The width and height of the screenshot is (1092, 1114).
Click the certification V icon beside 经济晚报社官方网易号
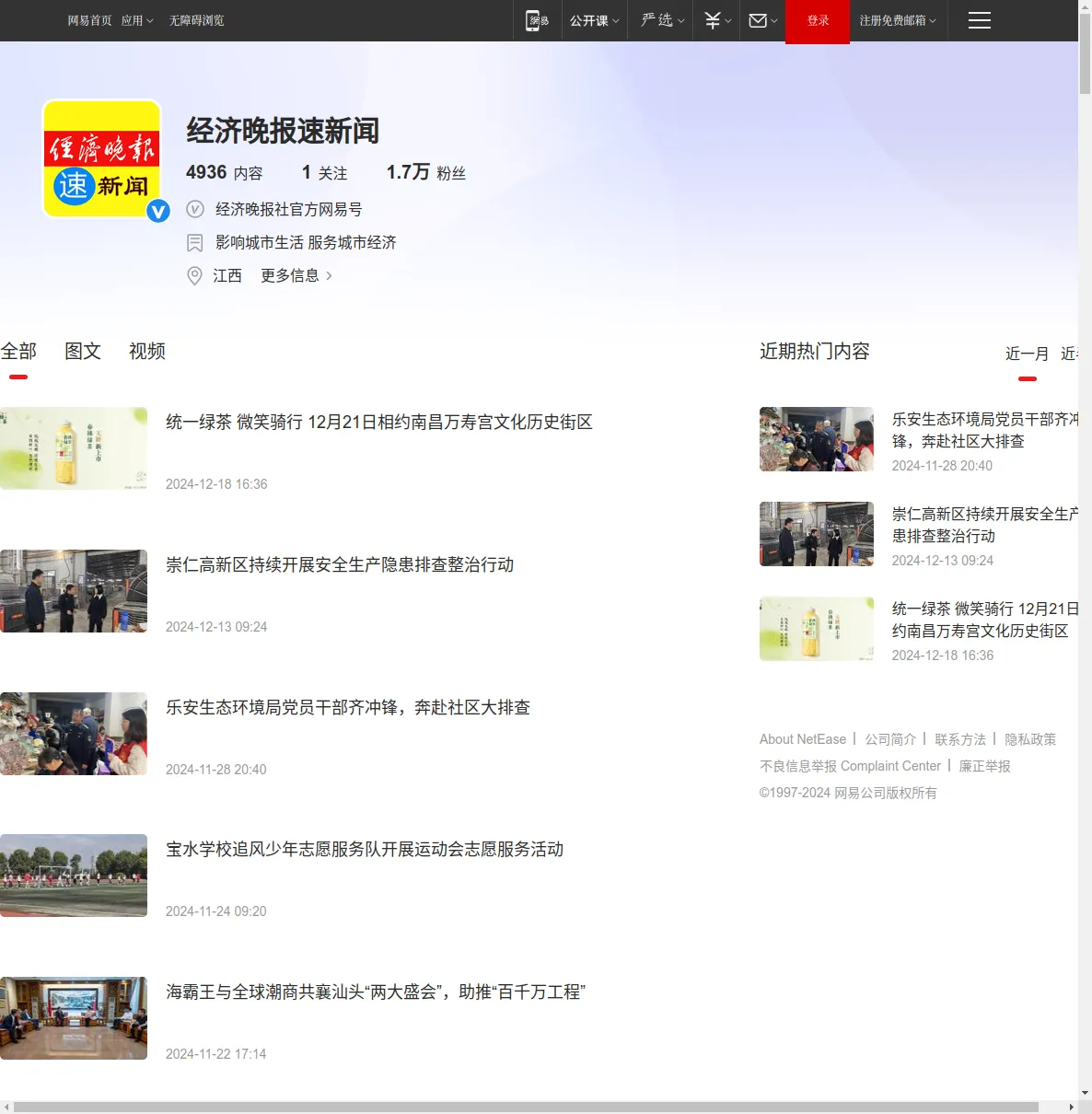point(195,209)
